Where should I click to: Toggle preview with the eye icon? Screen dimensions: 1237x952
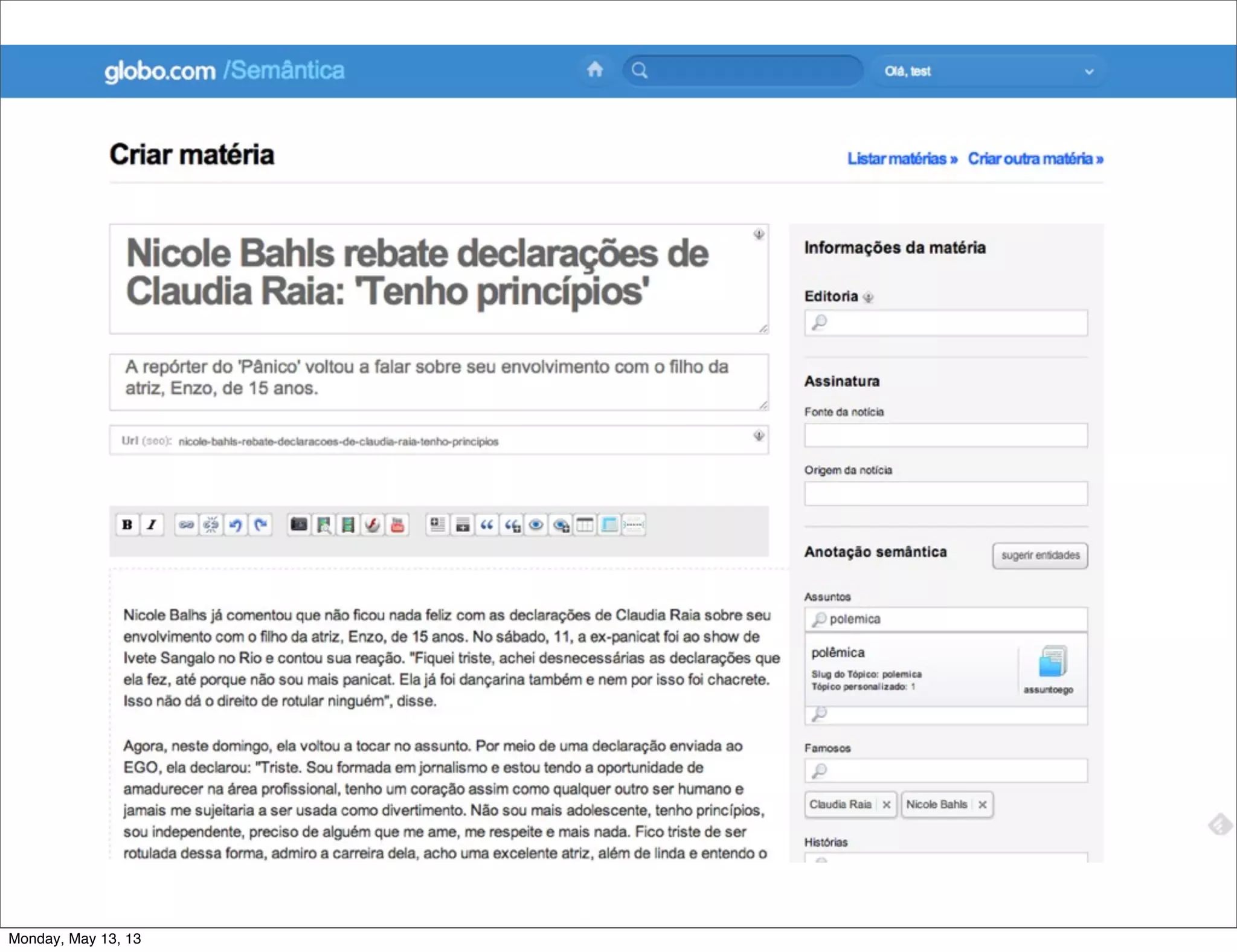[536, 525]
